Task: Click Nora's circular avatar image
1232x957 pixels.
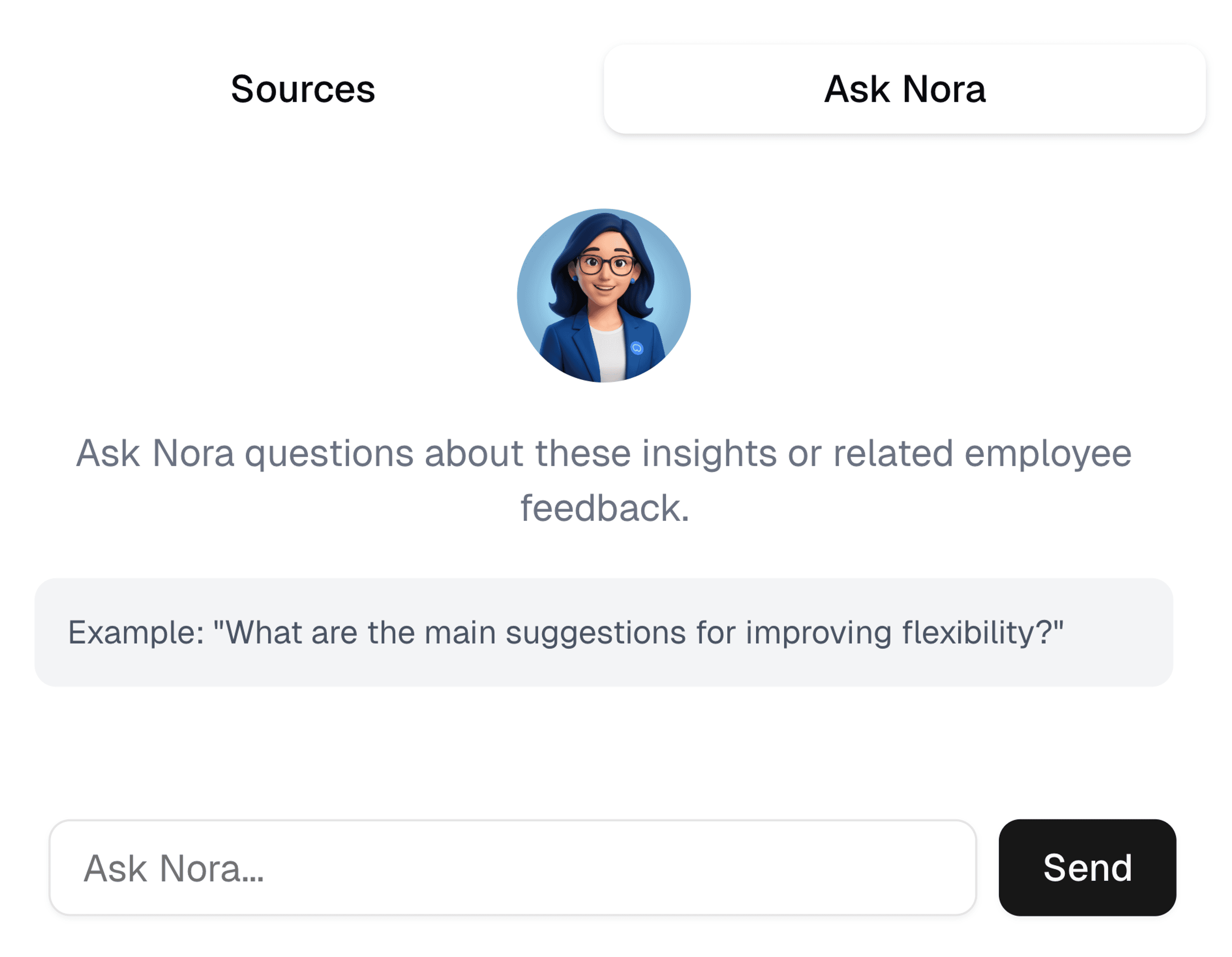Action: pos(604,296)
